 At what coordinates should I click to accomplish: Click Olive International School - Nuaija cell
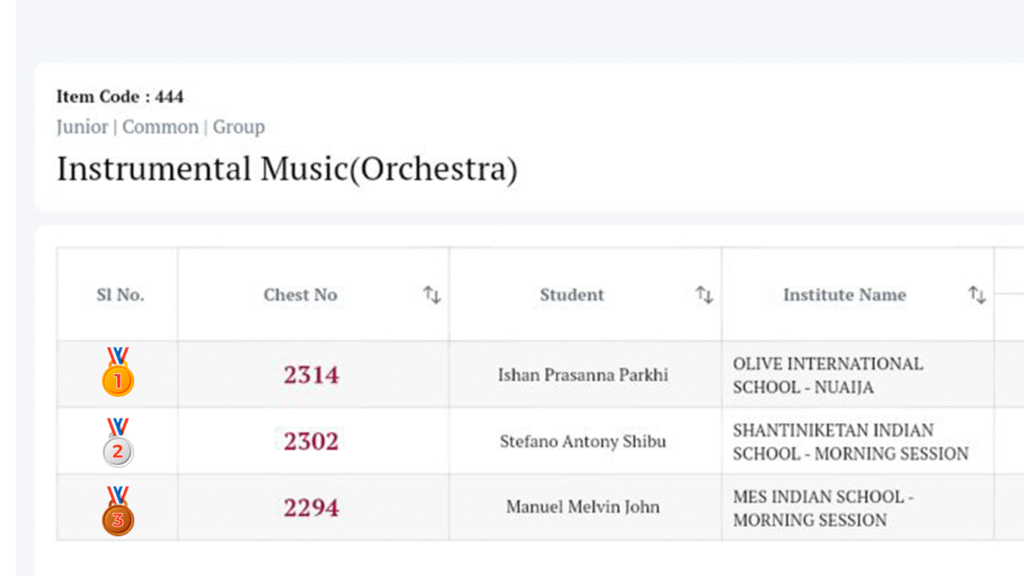(x=828, y=375)
